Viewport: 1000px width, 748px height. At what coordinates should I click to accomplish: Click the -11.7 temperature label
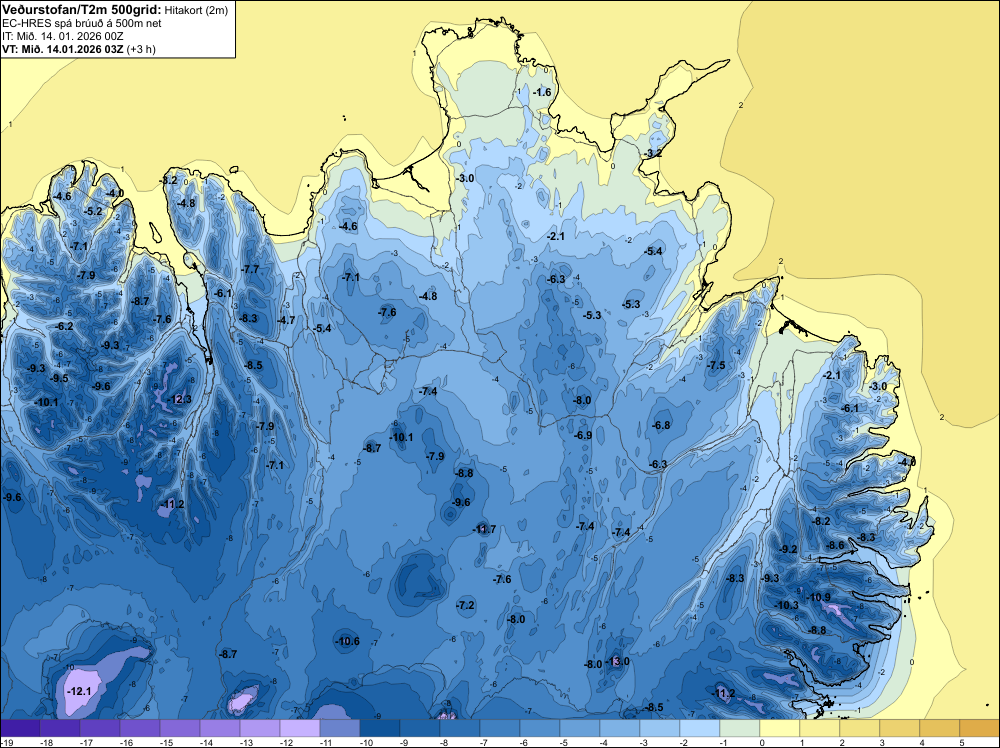coord(484,529)
